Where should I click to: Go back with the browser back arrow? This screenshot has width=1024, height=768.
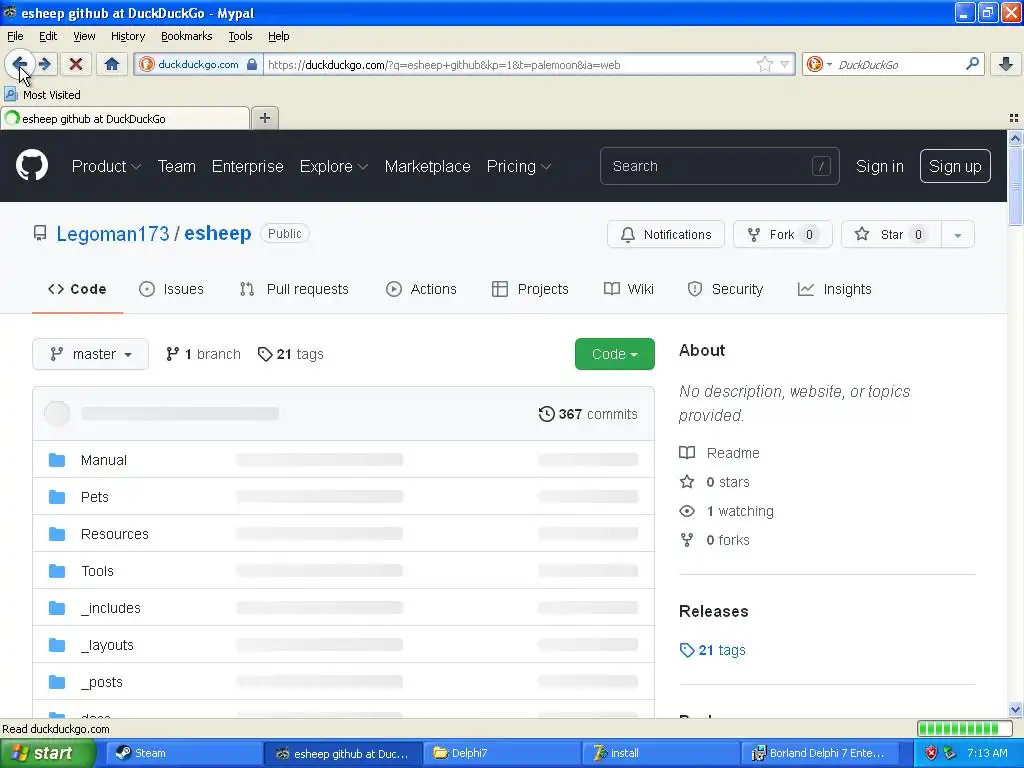click(19, 64)
